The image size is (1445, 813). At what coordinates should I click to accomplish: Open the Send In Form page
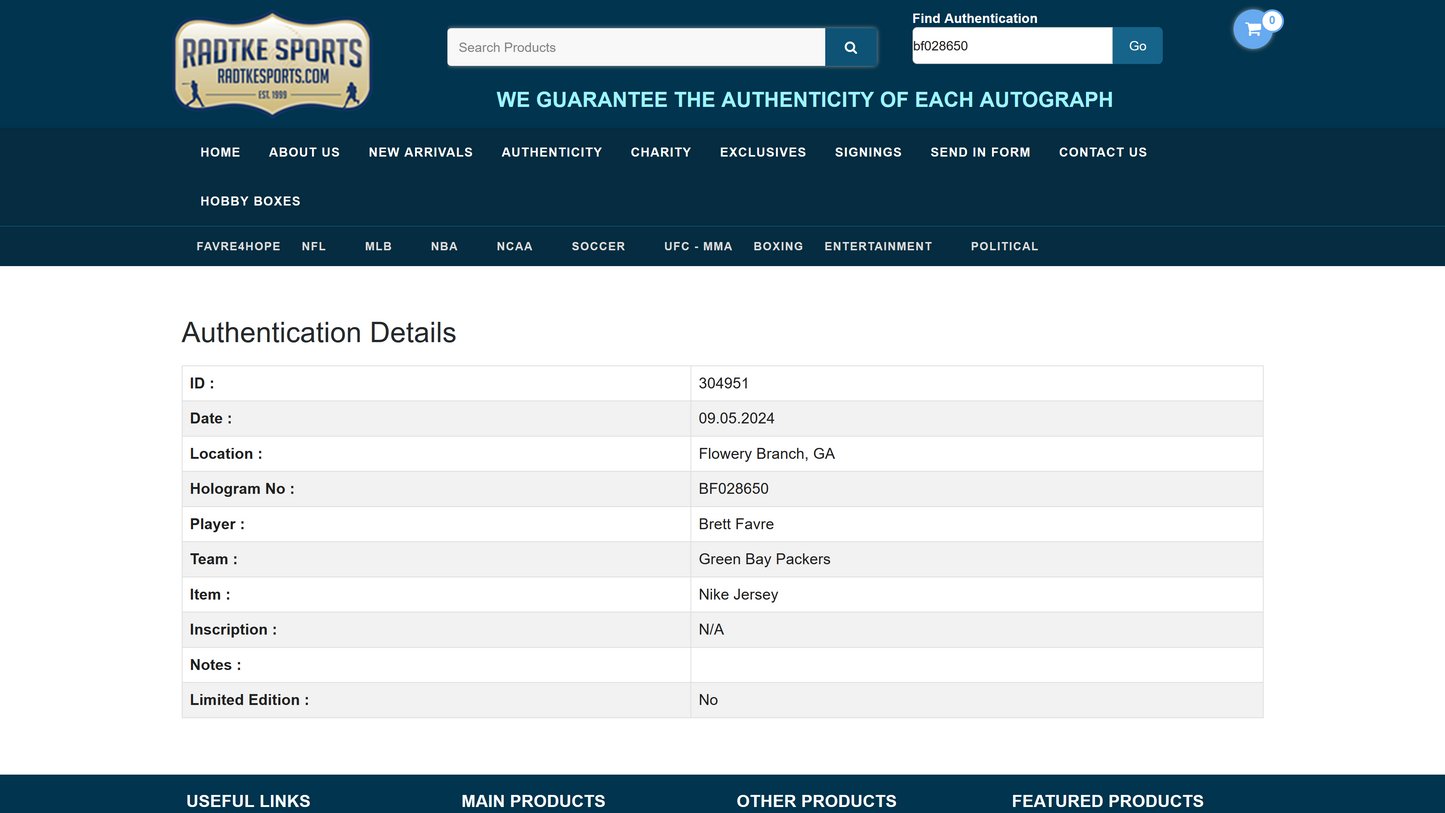[980, 152]
